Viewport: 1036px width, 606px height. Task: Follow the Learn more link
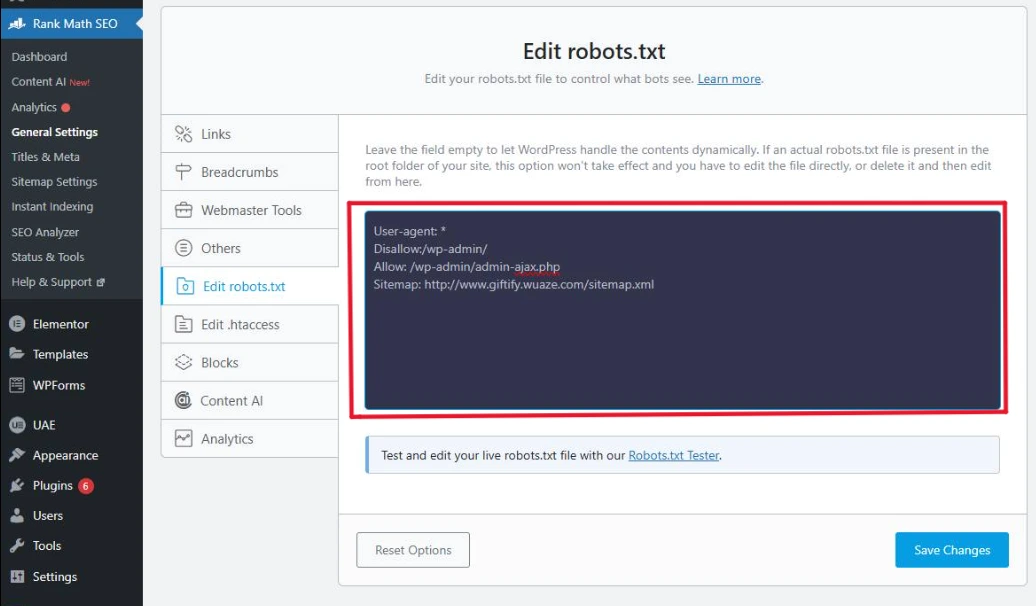[x=729, y=79]
